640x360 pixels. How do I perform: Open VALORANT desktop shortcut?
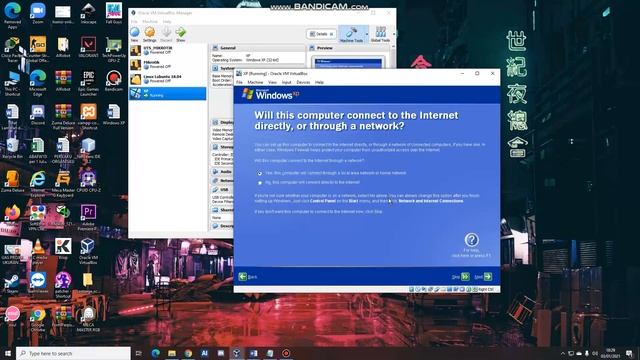[88, 47]
